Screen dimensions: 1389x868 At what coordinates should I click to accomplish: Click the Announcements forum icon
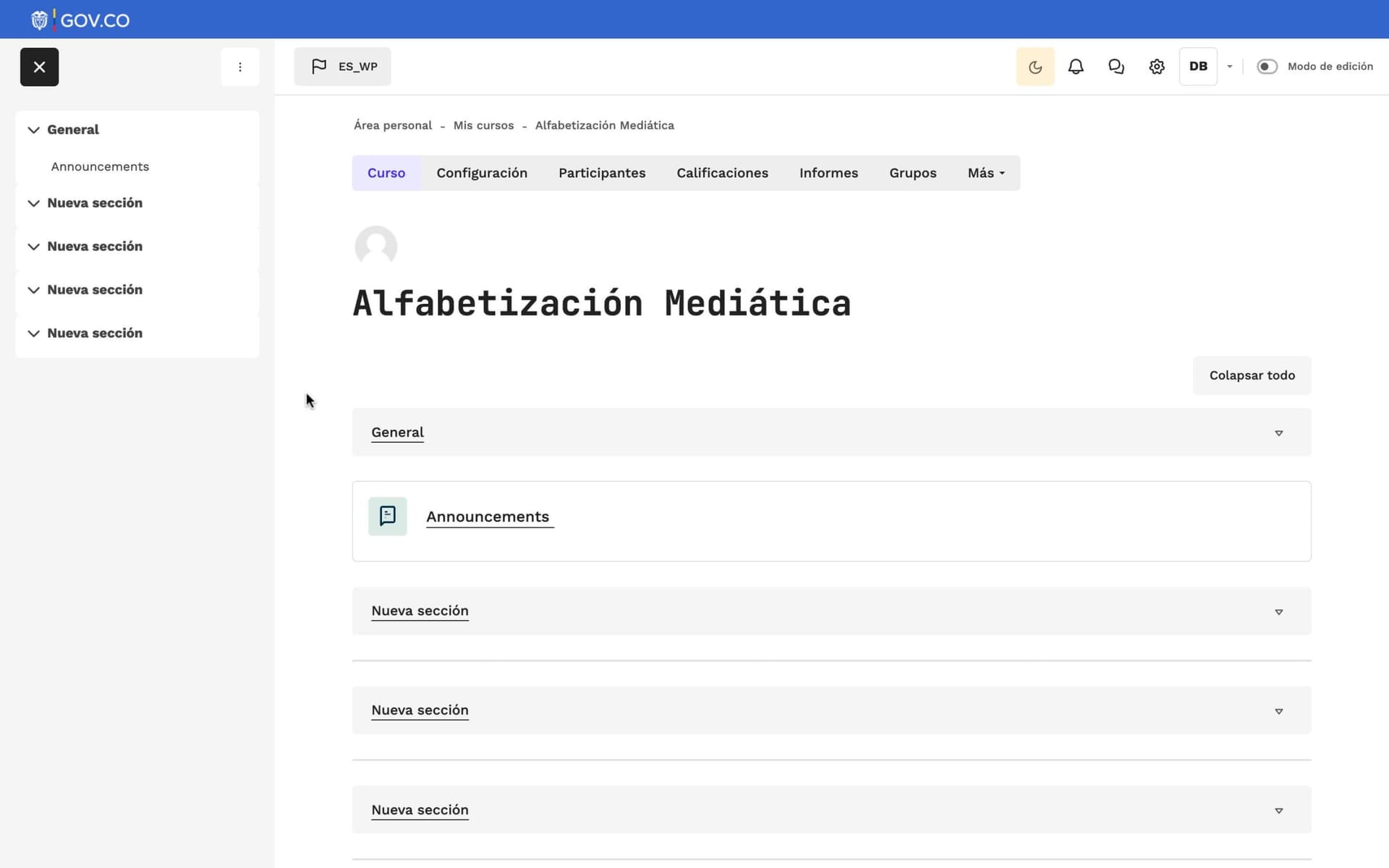coord(387,516)
